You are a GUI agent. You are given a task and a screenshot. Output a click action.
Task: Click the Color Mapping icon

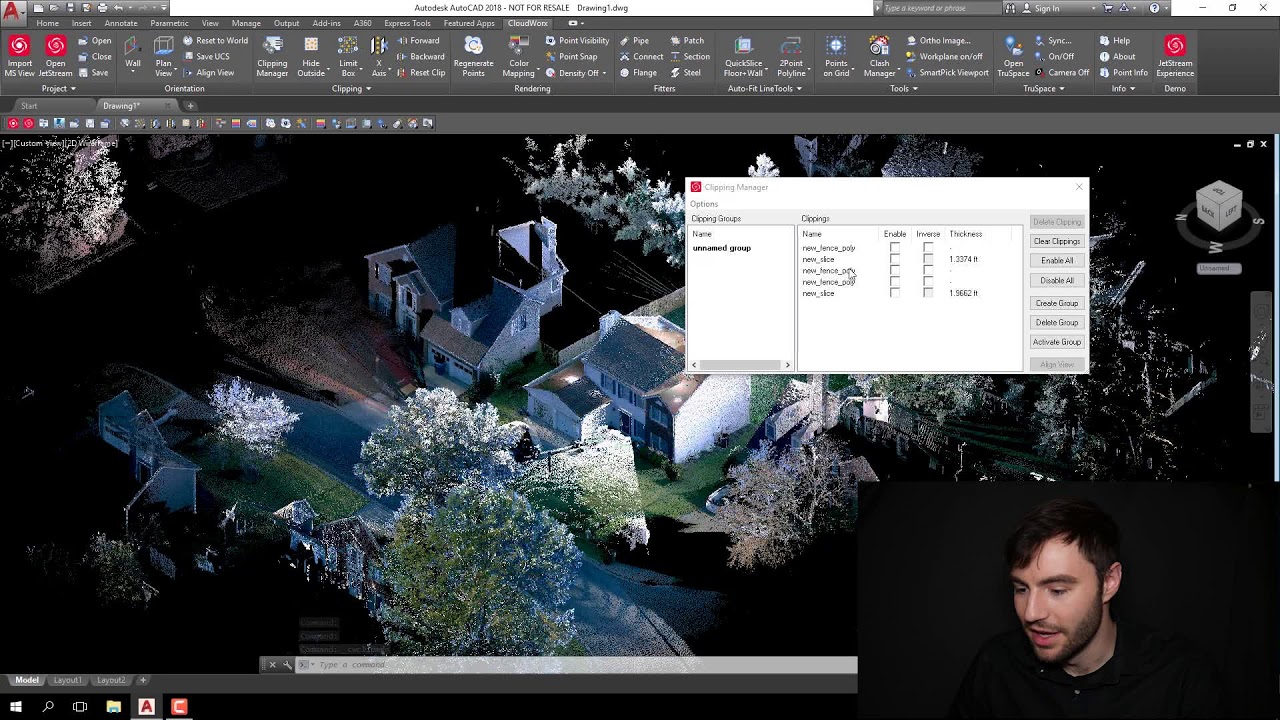pos(518,56)
